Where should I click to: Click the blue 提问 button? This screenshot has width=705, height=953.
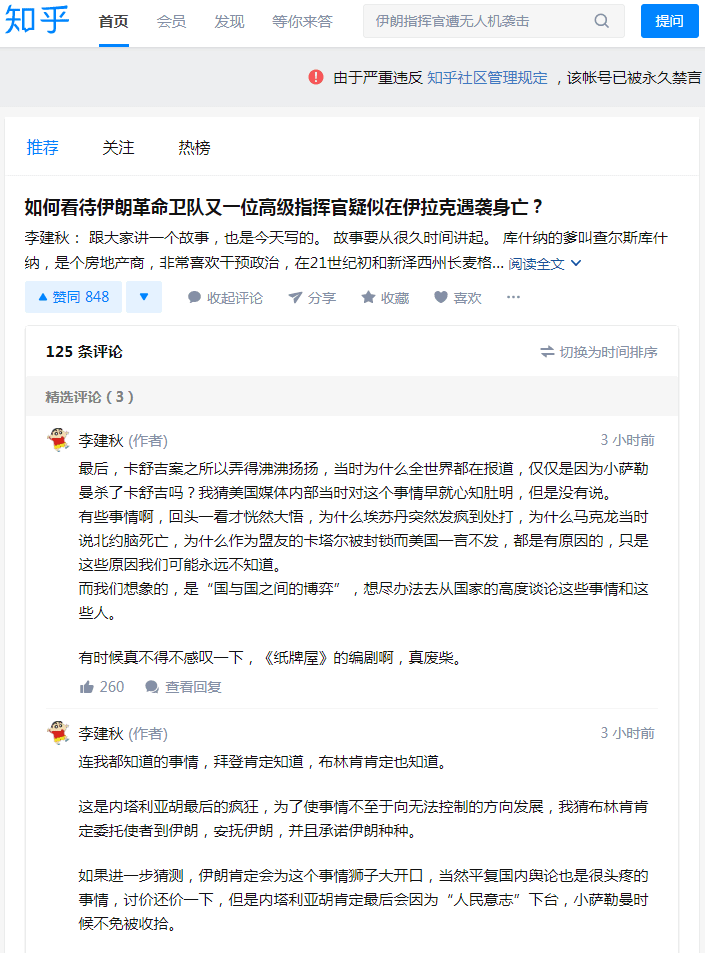[670, 21]
